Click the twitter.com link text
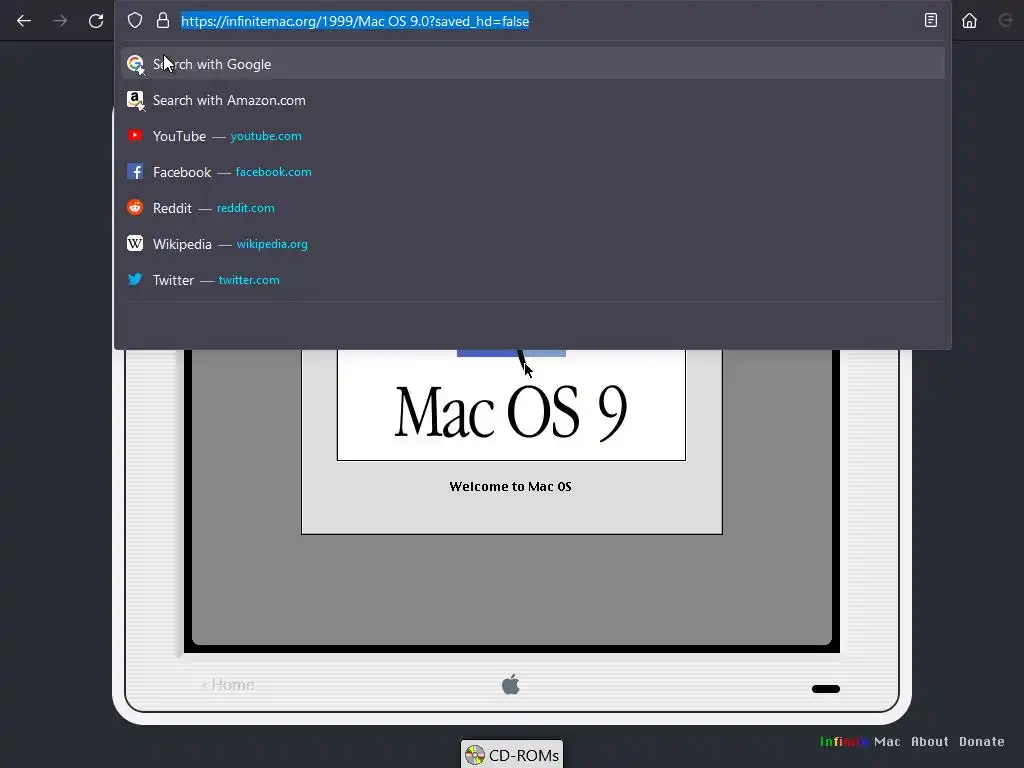The width and height of the screenshot is (1024, 768). 249,280
